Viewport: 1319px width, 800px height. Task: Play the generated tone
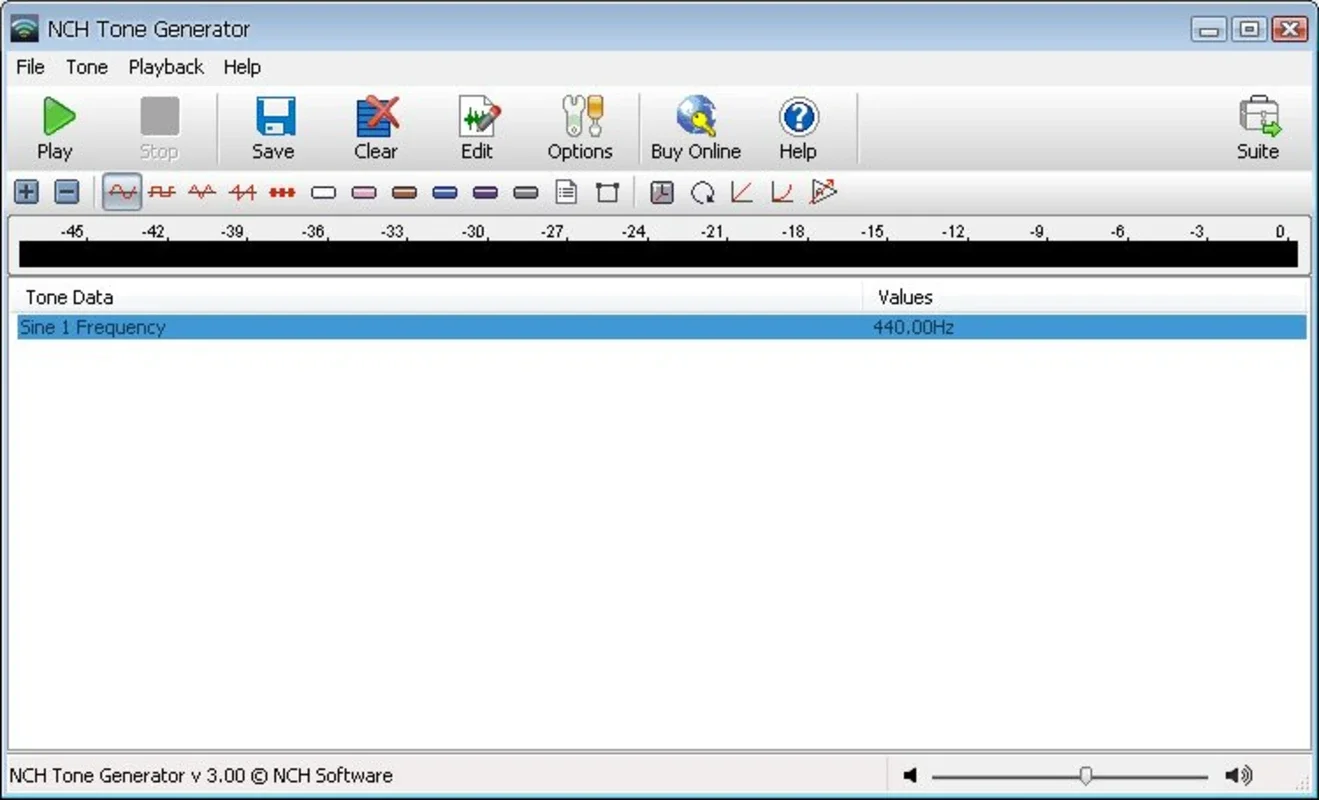pos(56,129)
